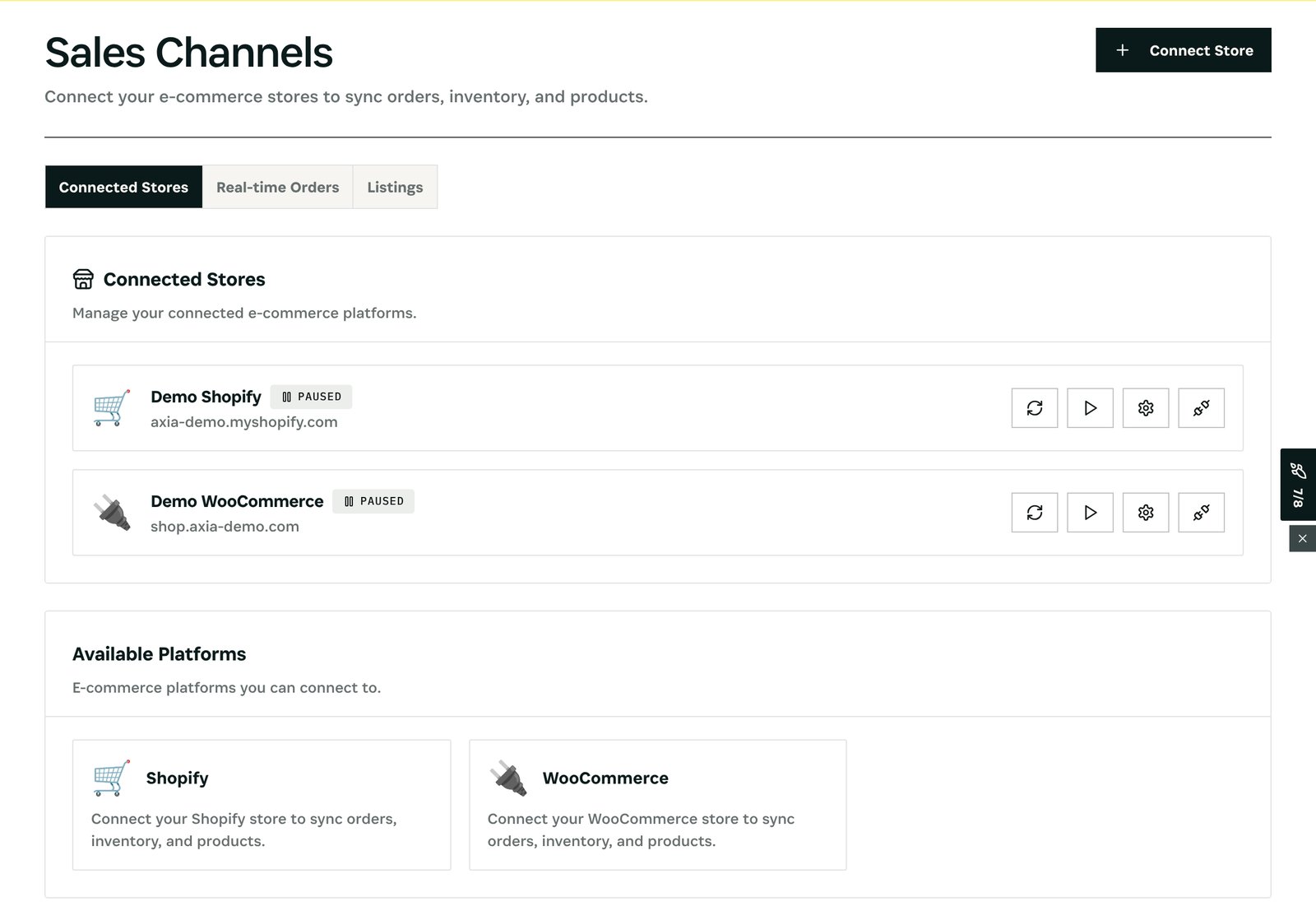Click the Demo WooCommerce store name
1316x920 pixels.
[237, 501]
